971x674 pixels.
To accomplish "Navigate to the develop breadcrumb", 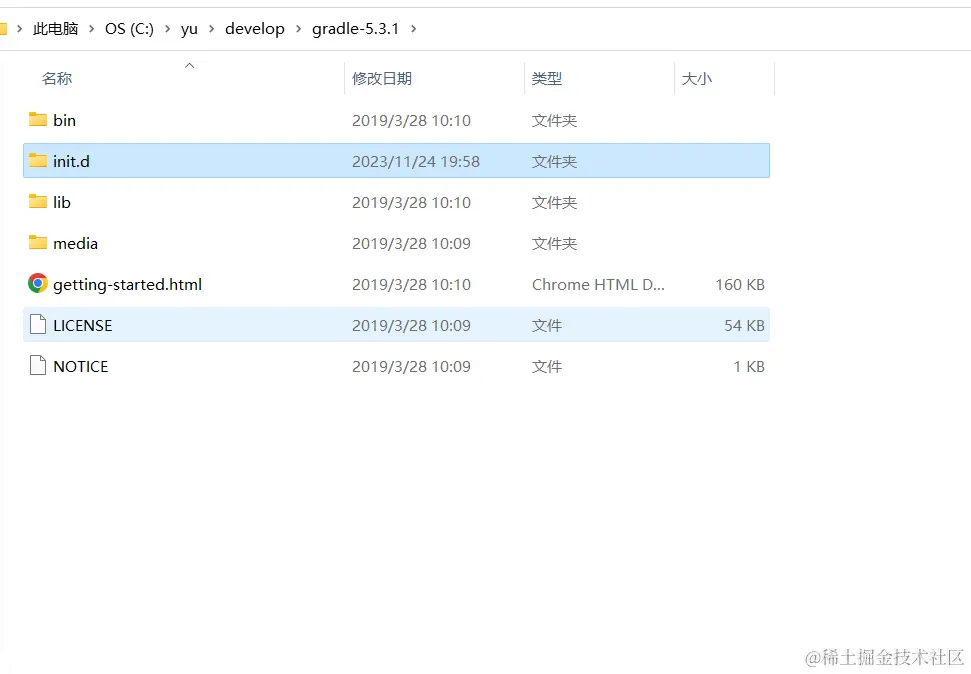I will pos(255,28).
